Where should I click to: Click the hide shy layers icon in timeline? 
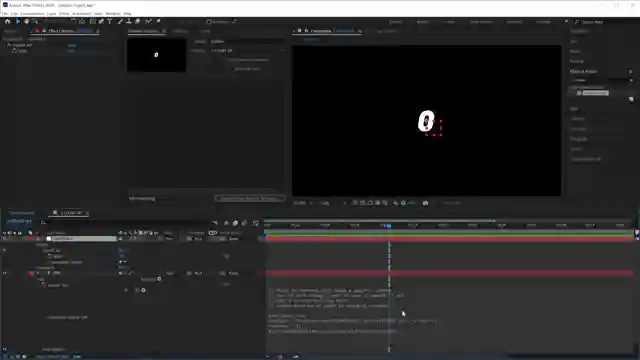click(226, 223)
